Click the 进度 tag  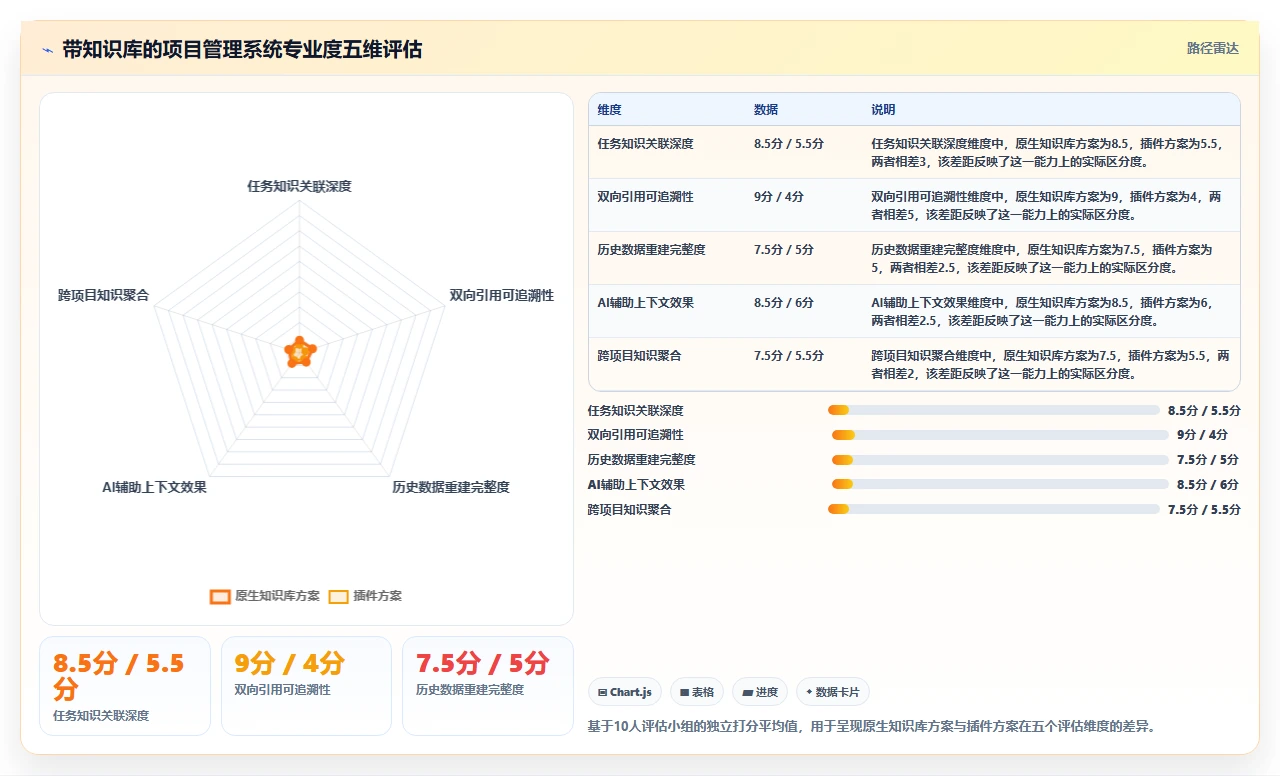point(759,692)
